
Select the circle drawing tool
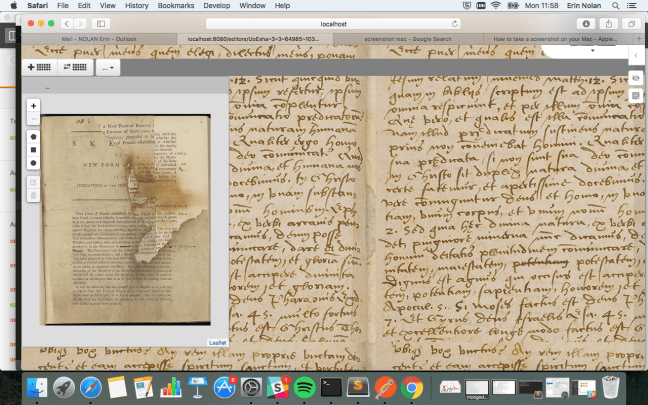34,162
